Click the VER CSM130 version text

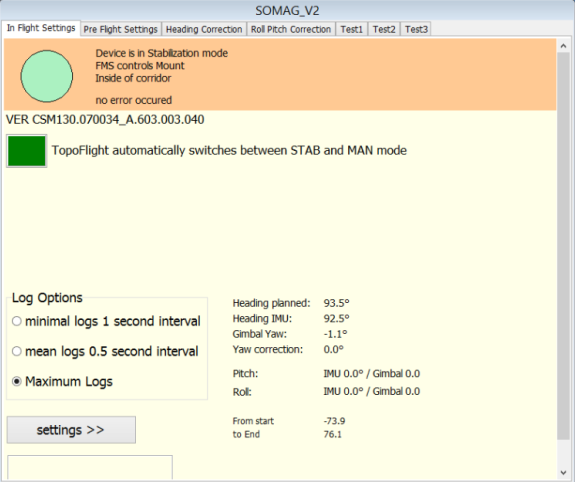105,120
